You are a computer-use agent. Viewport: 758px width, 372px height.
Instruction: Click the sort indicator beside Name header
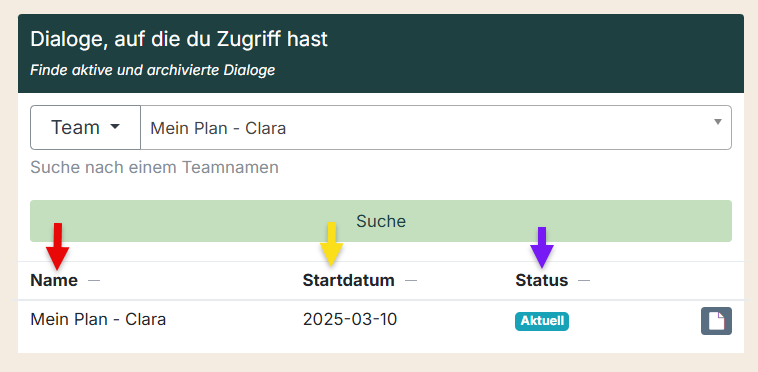pos(94,280)
